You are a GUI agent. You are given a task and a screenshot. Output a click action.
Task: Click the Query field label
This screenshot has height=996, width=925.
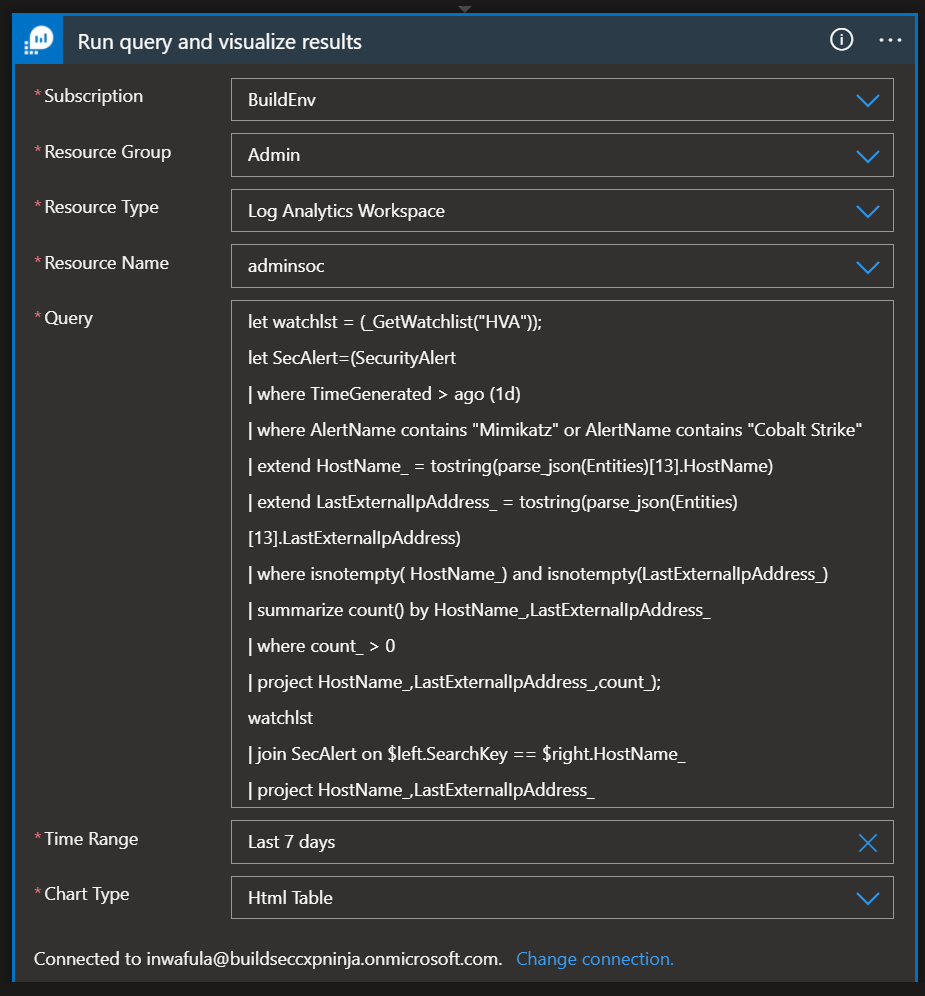[68, 318]
